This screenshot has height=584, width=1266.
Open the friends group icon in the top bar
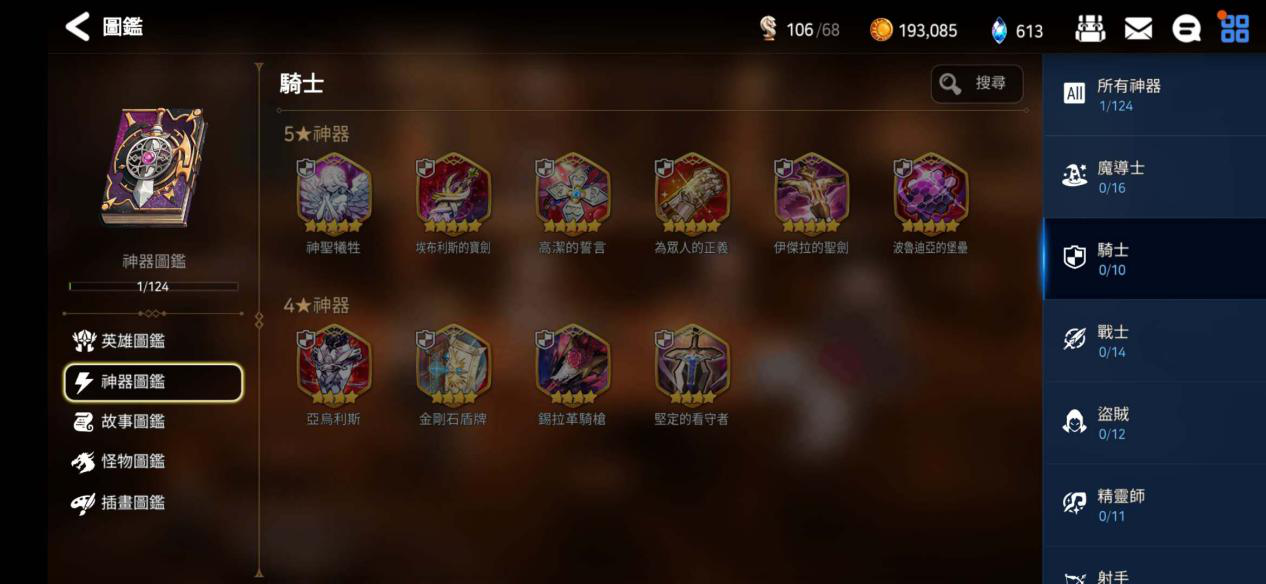point(1090,29)
